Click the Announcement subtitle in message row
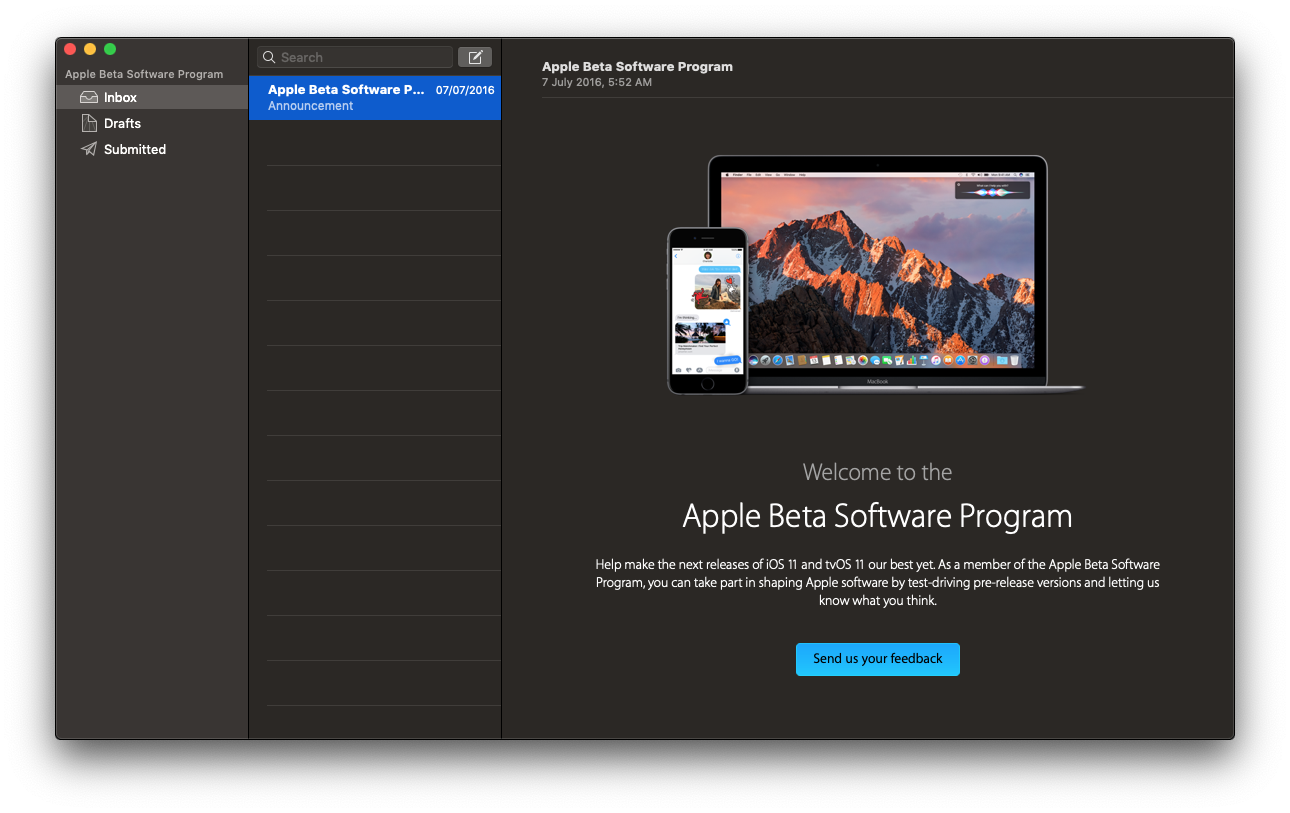Image resolution: width=1290 pixels, height=813 pixels. click(x=310, y=106)
